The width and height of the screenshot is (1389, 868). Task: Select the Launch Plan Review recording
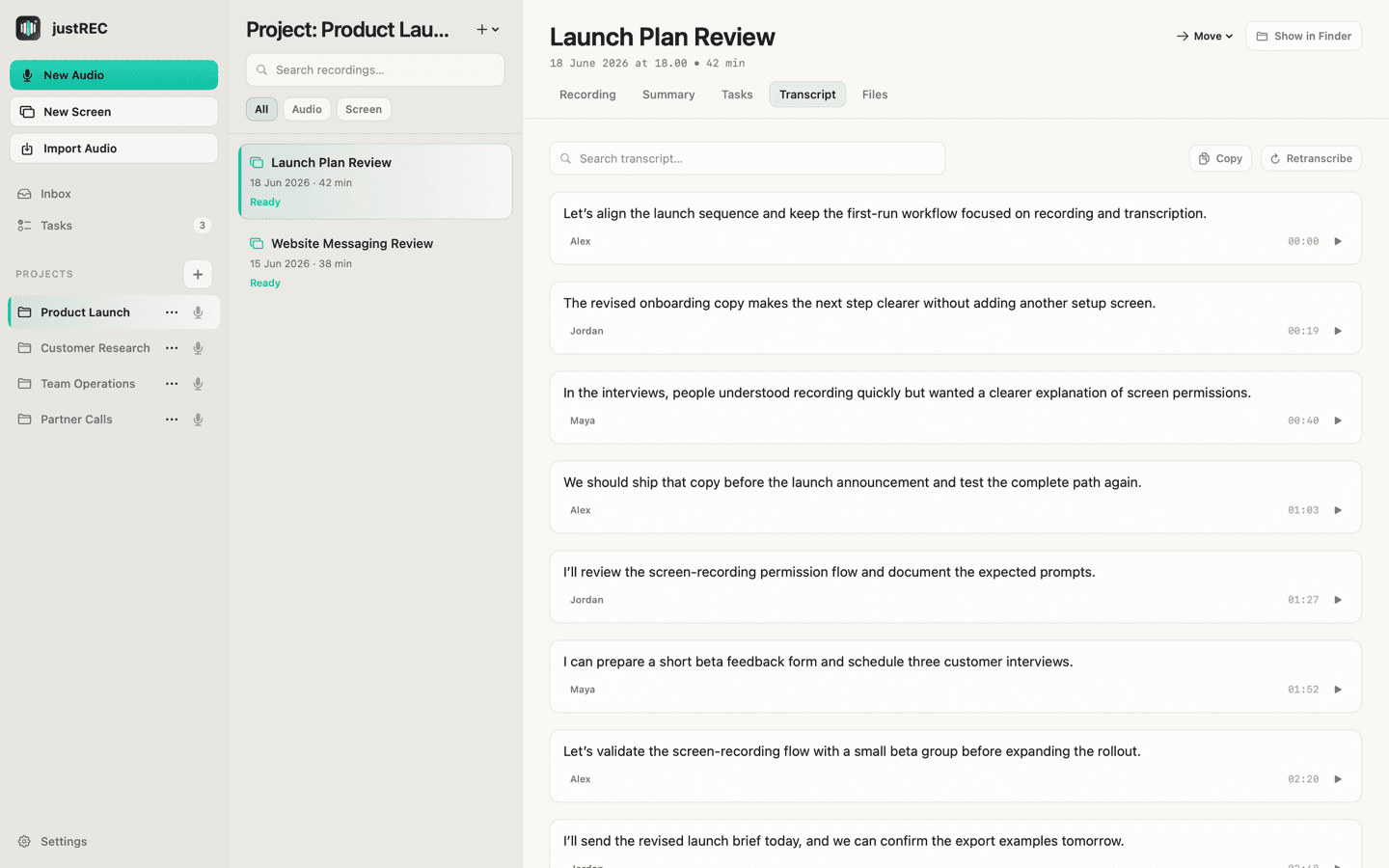(x=375, y=181)
